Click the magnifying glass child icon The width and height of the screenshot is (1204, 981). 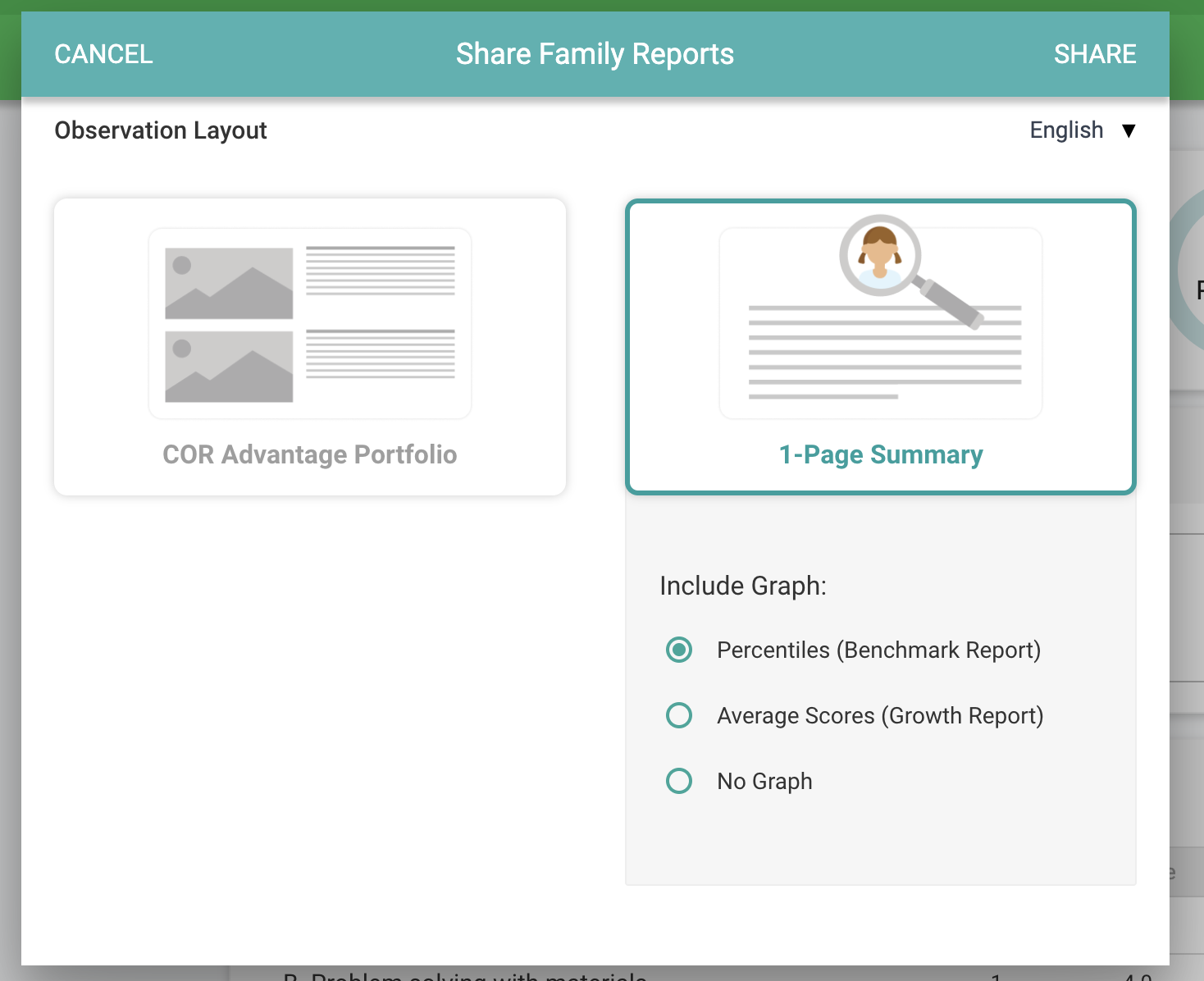point(910,271)
